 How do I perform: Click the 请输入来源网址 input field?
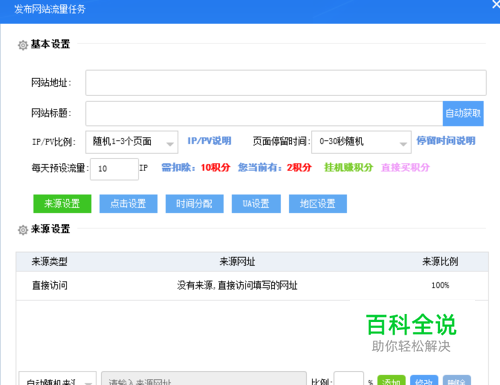pos(204,379)
